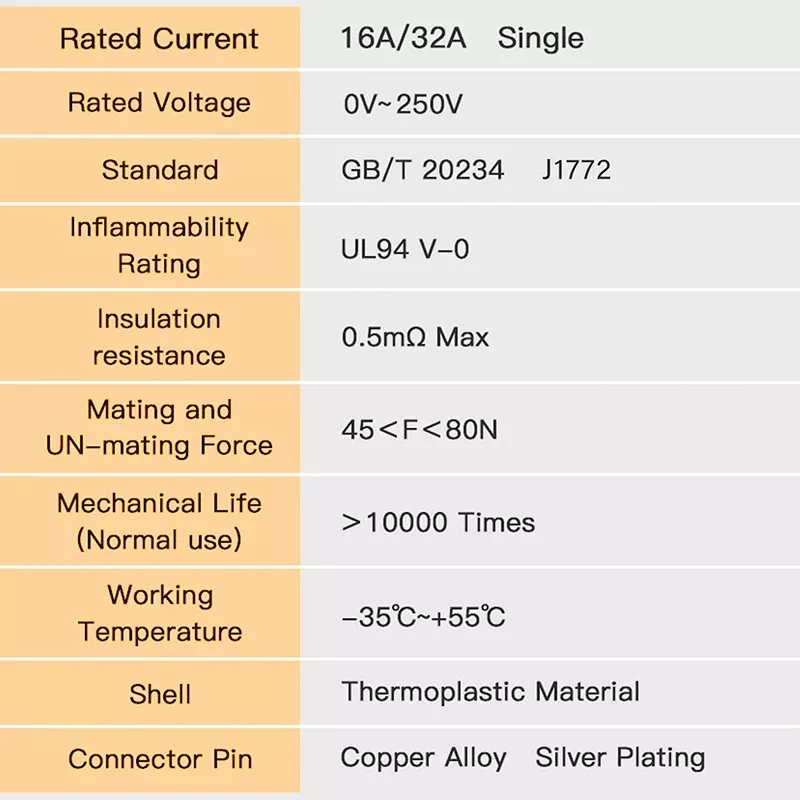
Task: Select the 16A/32A Single value
Action: pyautogui.click(x=462, y=39)
